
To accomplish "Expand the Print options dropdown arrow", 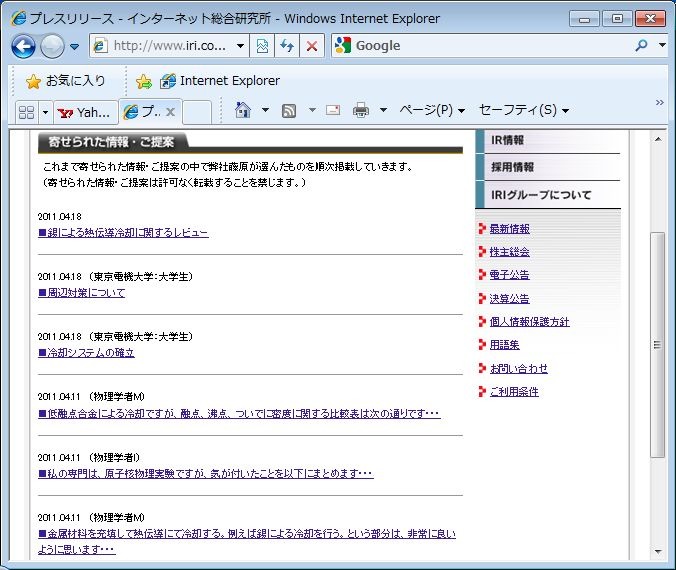I will point(383,110).
